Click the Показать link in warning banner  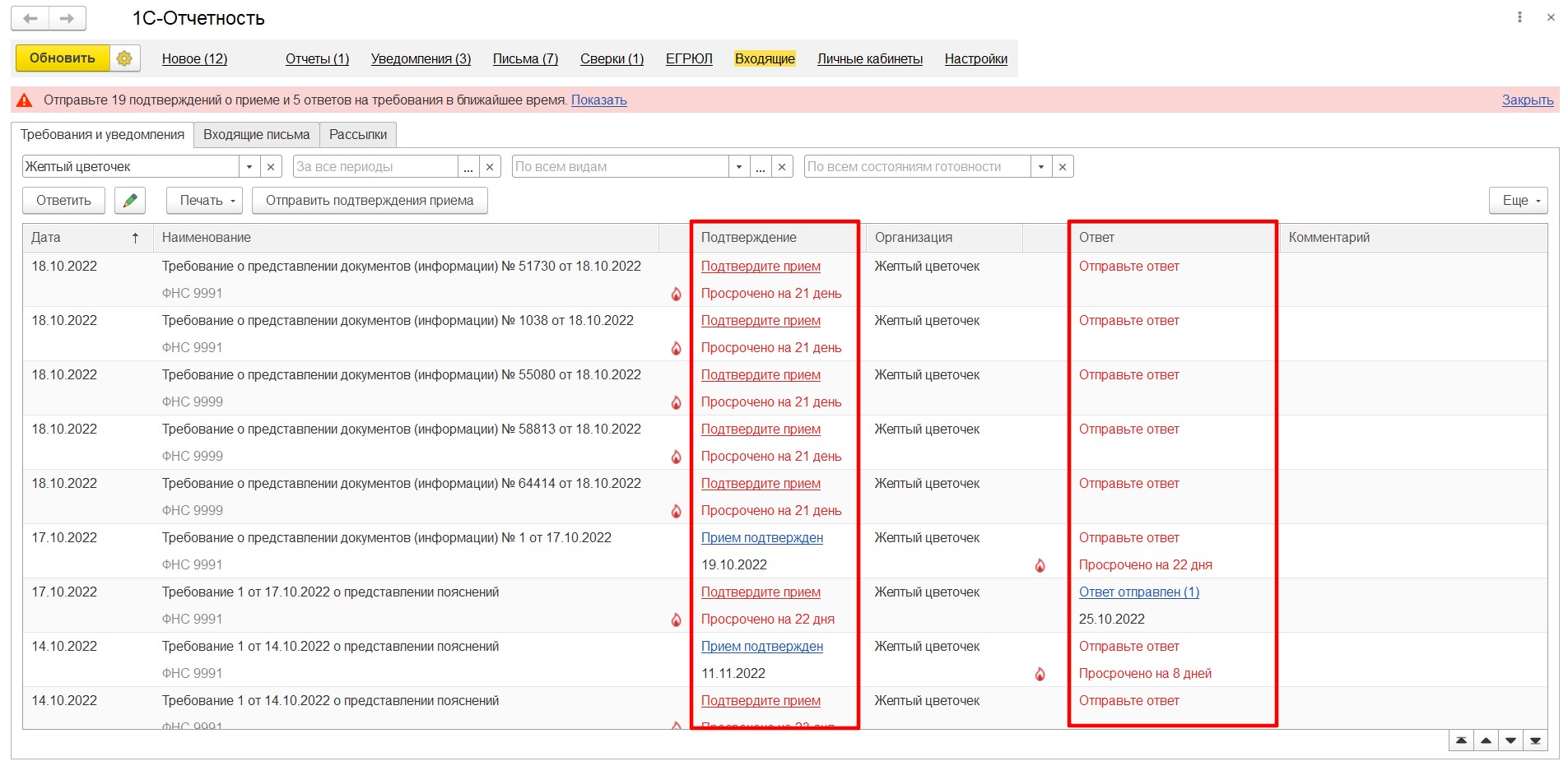pyautogui.click(x=599, y=100)
